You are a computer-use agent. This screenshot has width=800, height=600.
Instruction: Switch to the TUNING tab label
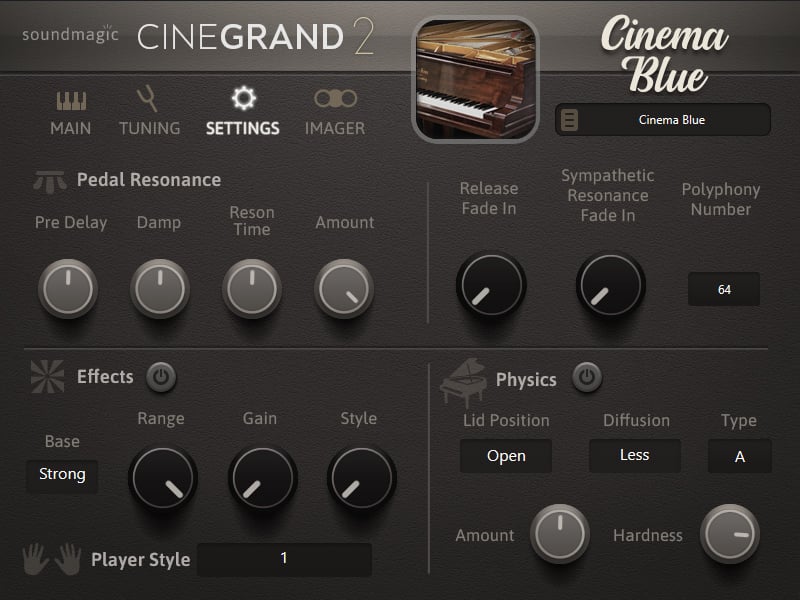pyautogui.click(x=150, y=128)
